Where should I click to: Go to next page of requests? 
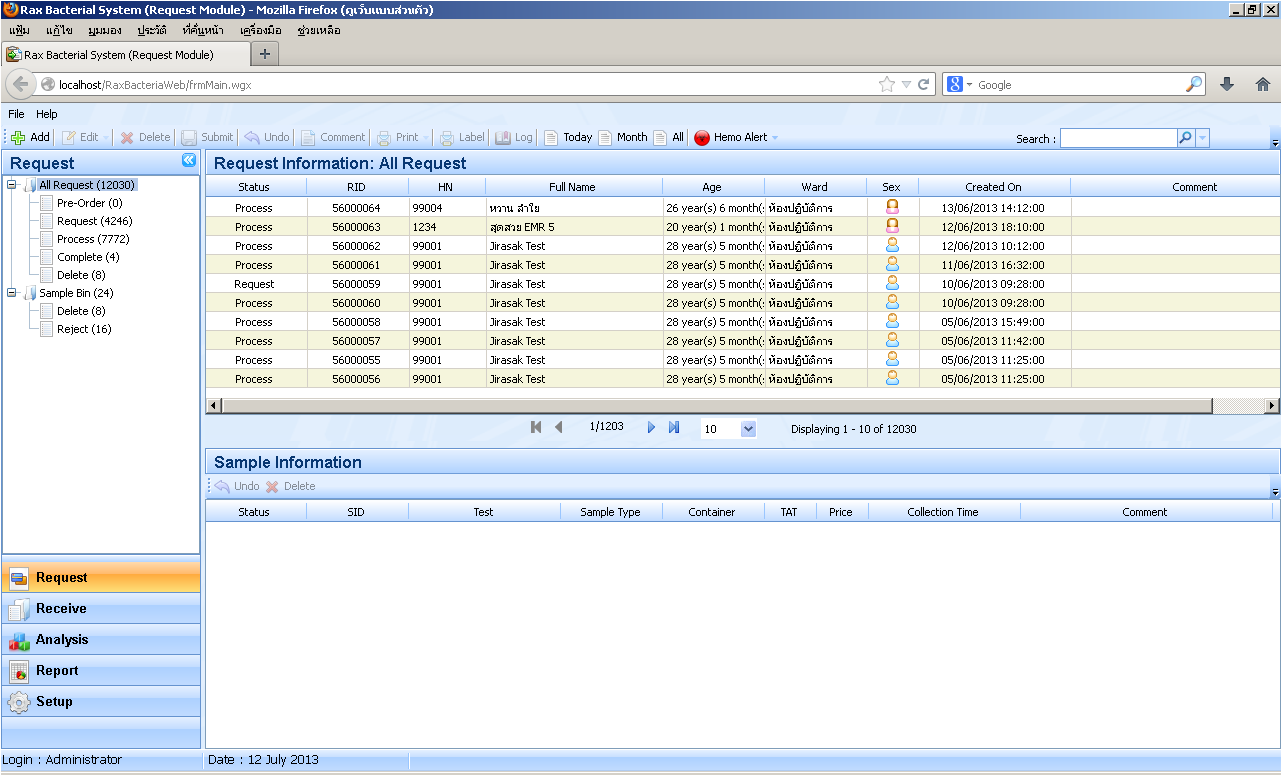point(651,428)
